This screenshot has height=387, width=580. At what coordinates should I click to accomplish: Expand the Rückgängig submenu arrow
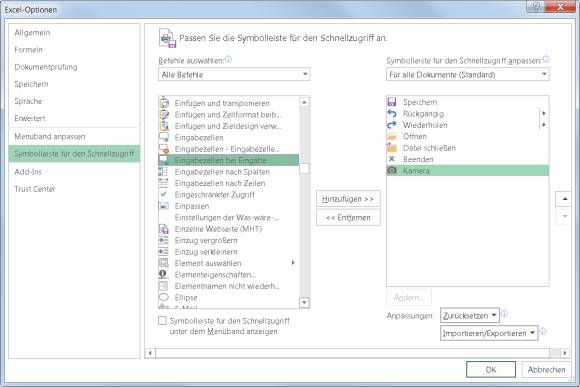544,113
